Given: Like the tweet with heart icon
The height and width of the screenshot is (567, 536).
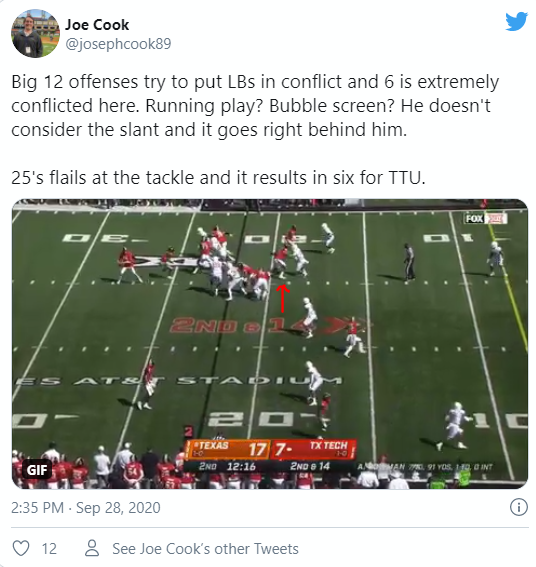Looking at the screenshot, I should (21, 548).
